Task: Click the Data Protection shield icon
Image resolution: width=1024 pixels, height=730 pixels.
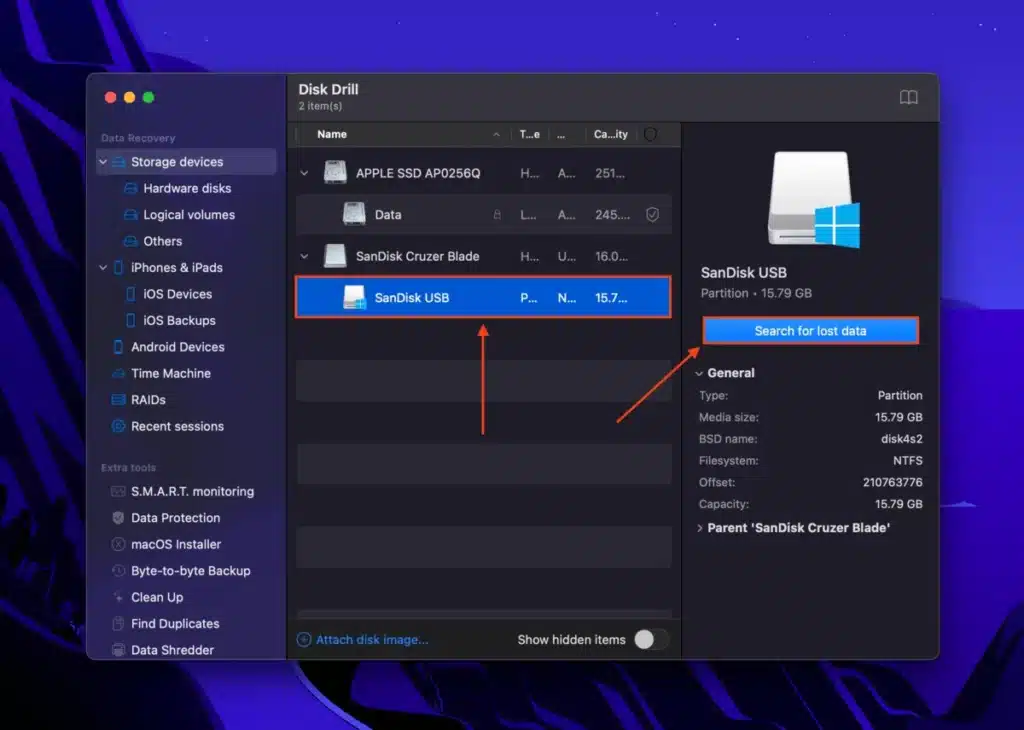Action: (x=118, y=518)
